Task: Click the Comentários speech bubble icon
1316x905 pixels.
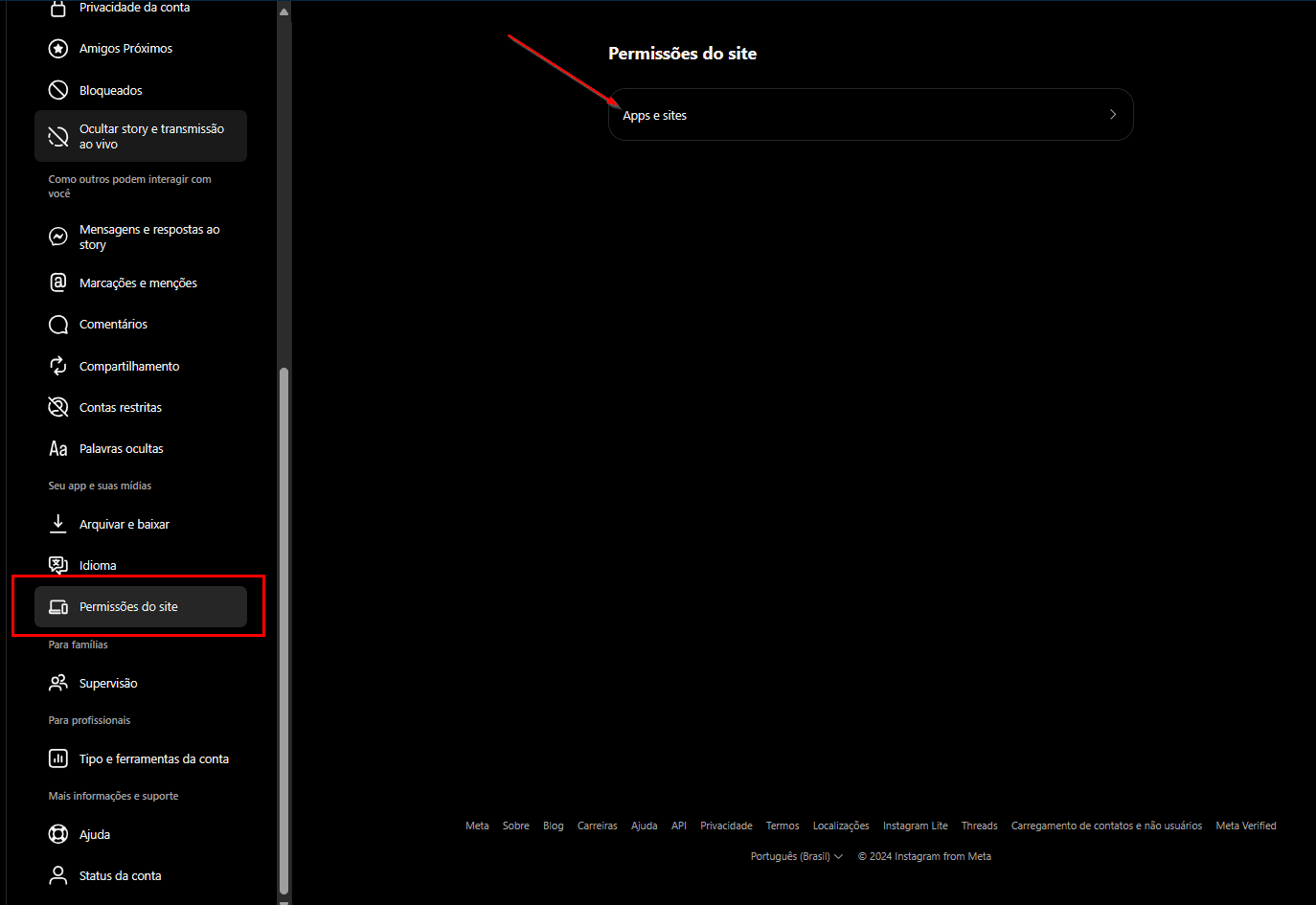Action: [x=58, y=325]
